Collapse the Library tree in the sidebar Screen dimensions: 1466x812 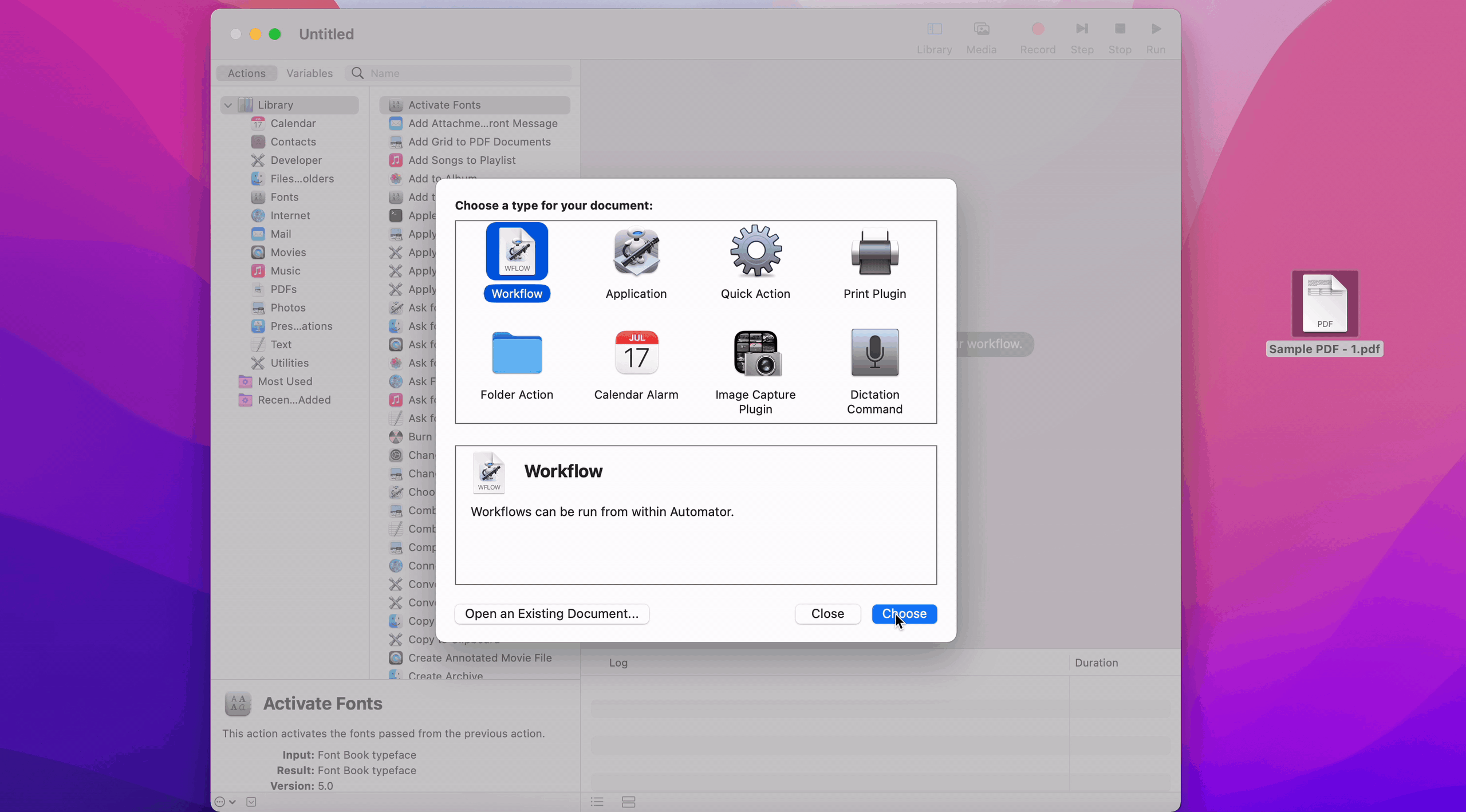[228, 105]
